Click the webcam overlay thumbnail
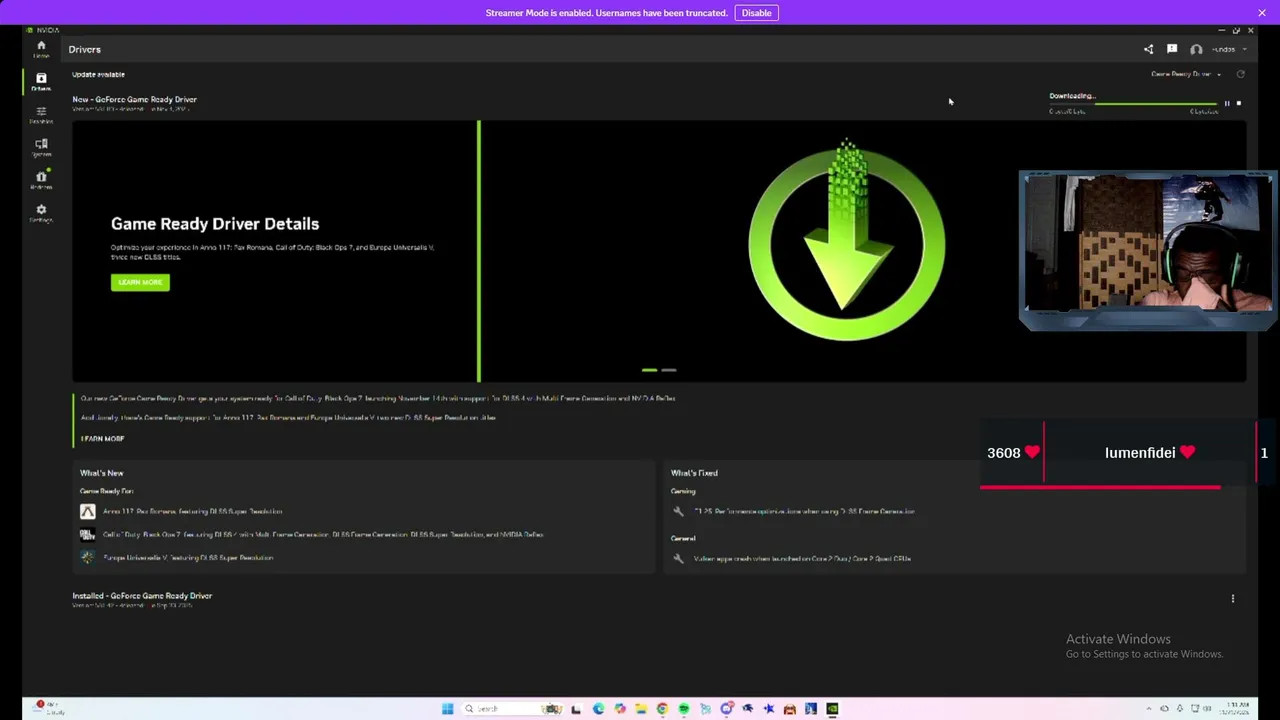Viewport: 1280px width, 720px height. 1146,250
